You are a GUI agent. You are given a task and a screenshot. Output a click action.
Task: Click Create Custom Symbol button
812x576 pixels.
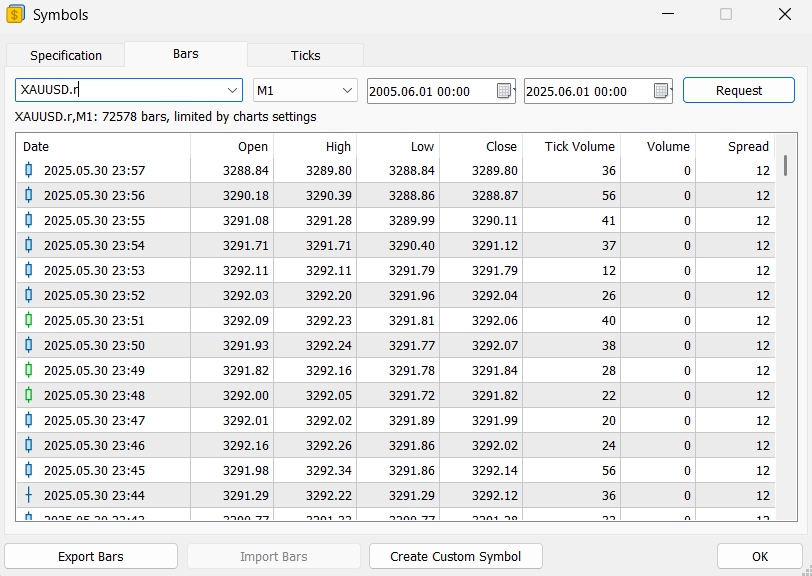(x=456, y=556)
